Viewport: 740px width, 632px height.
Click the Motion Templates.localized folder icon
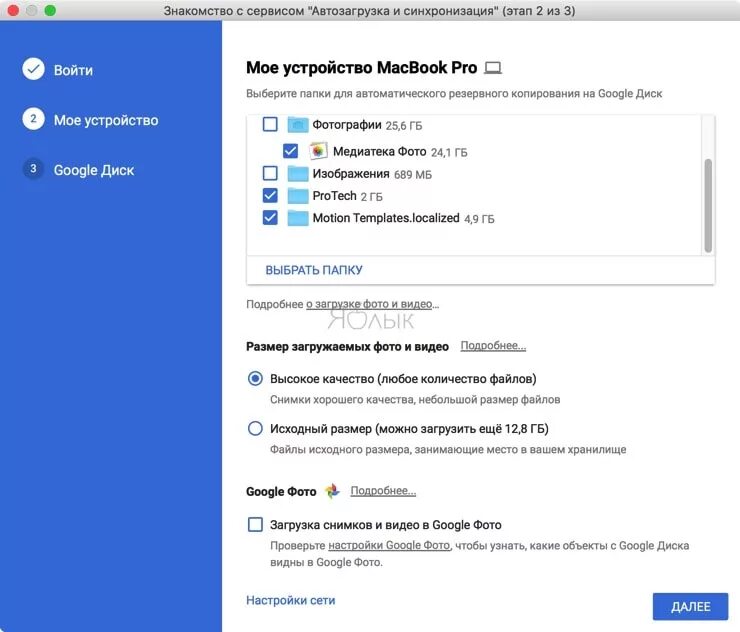click(x=298, y=218)
